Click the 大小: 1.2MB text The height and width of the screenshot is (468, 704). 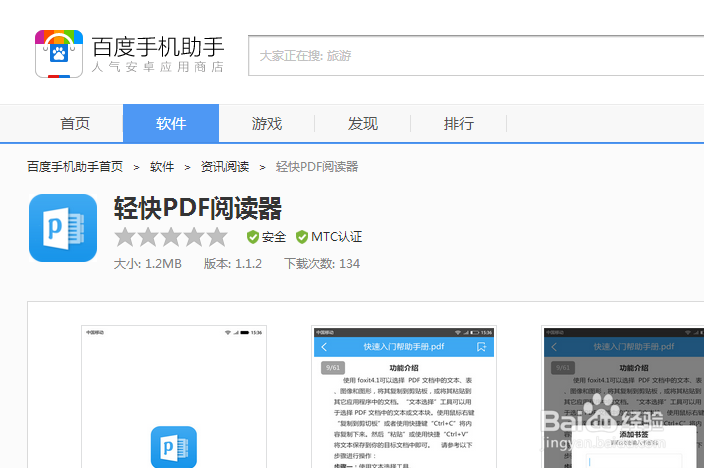[148, 264]
